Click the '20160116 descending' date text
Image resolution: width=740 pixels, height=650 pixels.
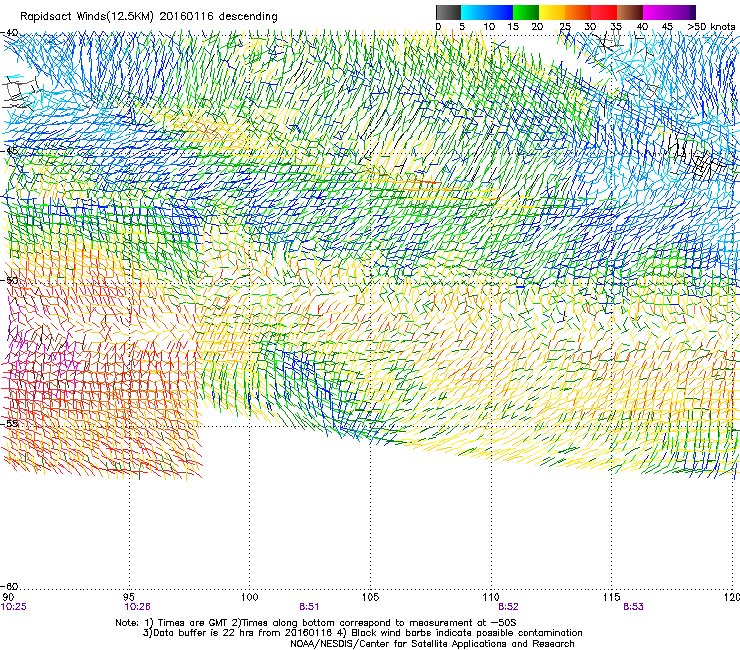point(219,17)
